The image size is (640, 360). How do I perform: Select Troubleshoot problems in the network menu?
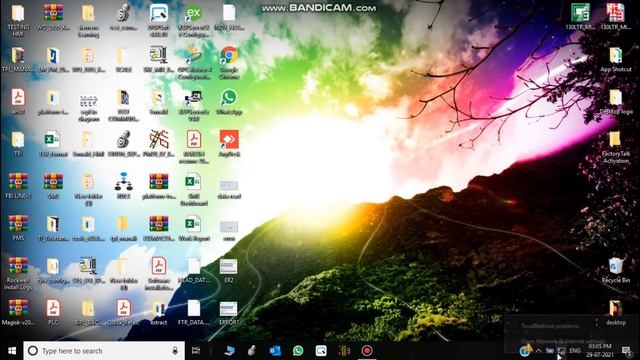click(550, 326)
